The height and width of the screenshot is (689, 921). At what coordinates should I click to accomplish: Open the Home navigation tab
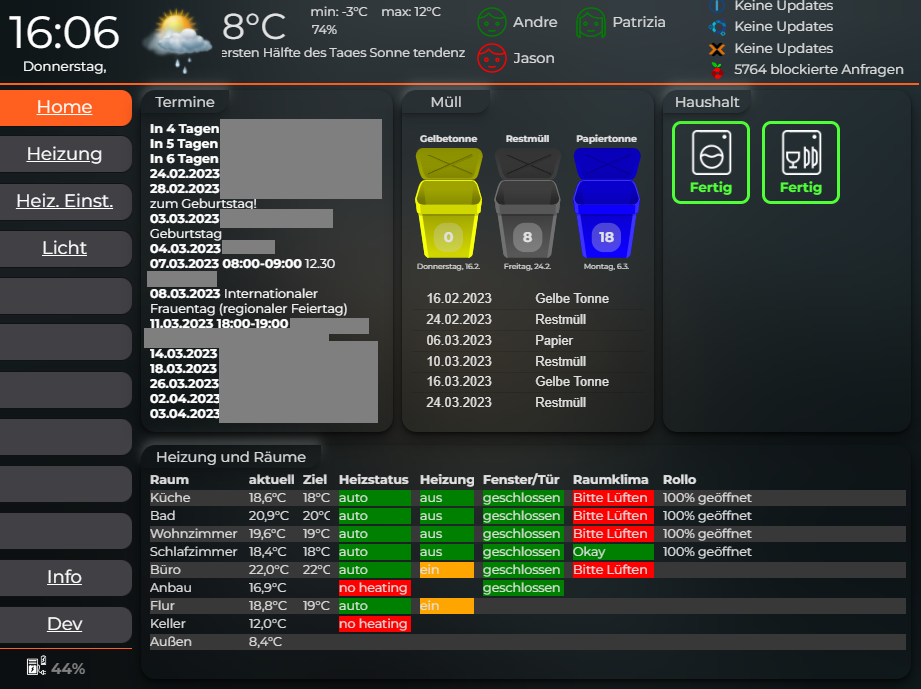click(66, 107)
